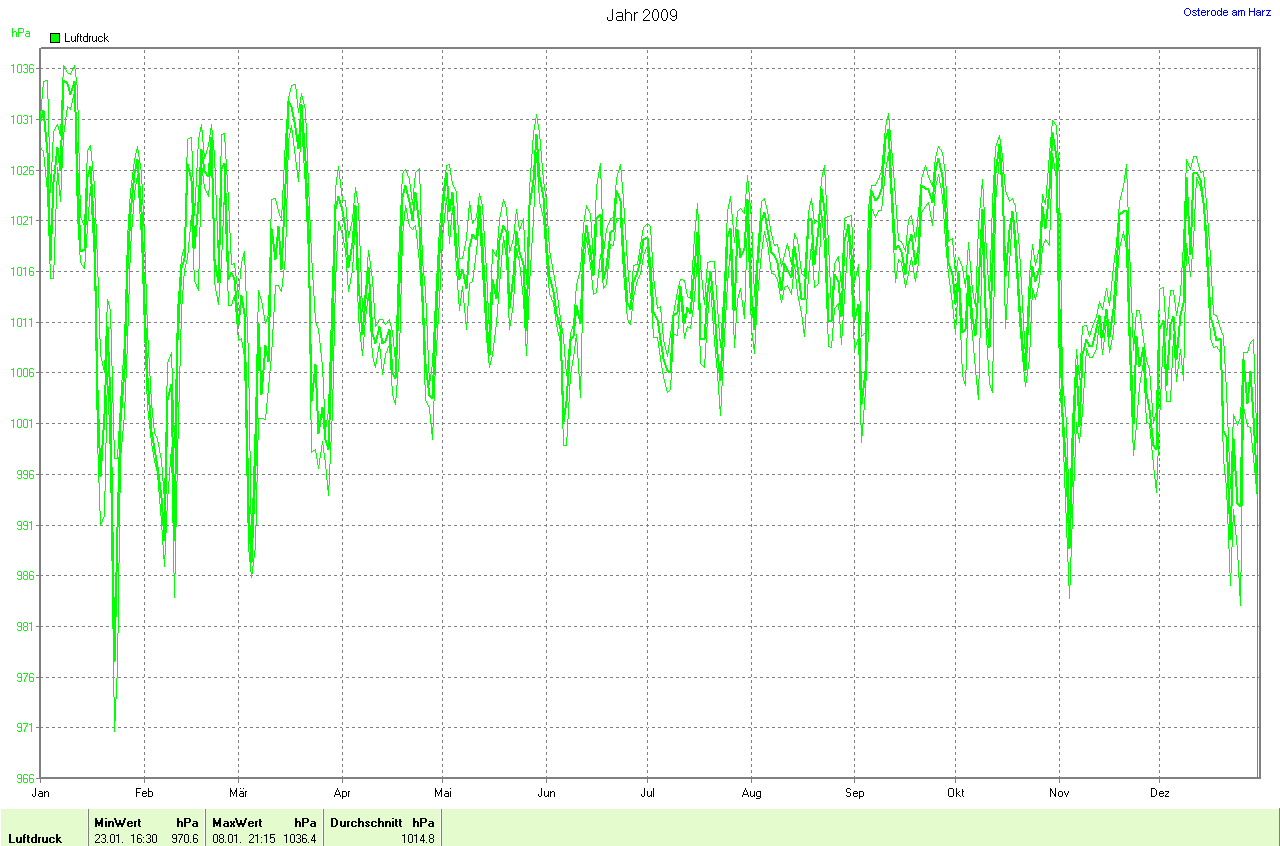
Task: Open the Osterode am Harz link
Action: tap(1227, 12)
